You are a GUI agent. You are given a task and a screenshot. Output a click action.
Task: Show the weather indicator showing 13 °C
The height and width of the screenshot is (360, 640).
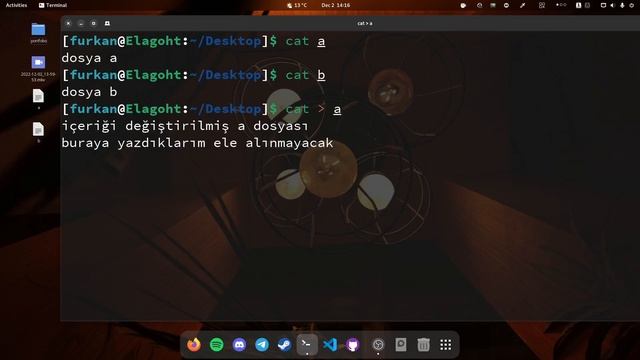coord(297,5)
